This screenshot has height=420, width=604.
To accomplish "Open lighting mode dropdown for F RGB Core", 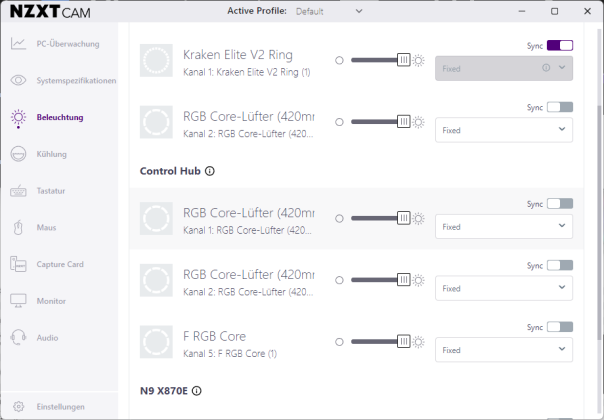I will (504, 351).
